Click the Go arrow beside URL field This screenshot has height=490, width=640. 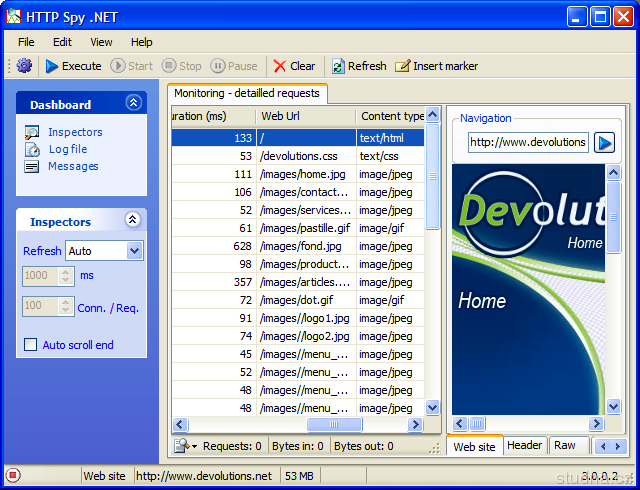tap(604, 142)
